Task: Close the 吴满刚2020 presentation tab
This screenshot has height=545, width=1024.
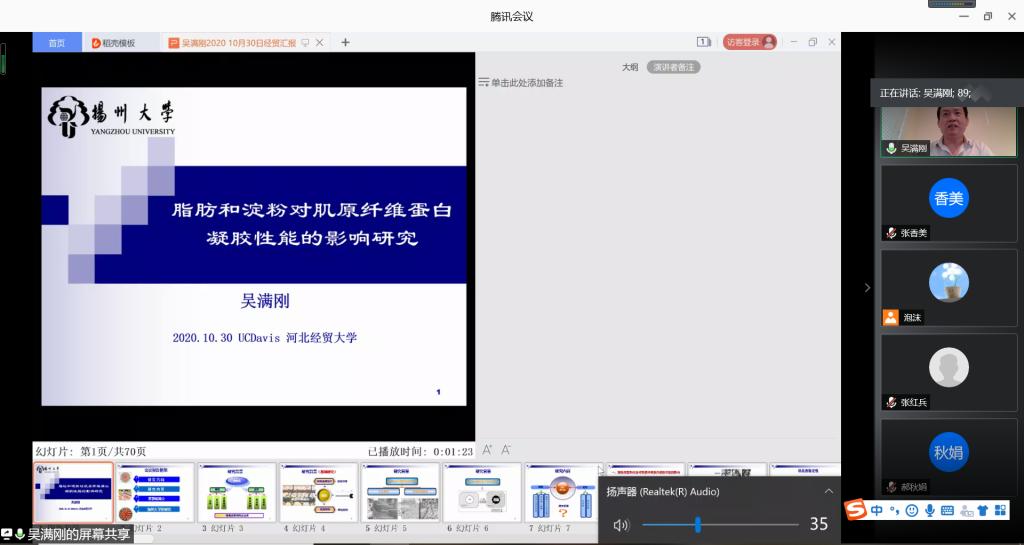Action: (x=320, y=43)
